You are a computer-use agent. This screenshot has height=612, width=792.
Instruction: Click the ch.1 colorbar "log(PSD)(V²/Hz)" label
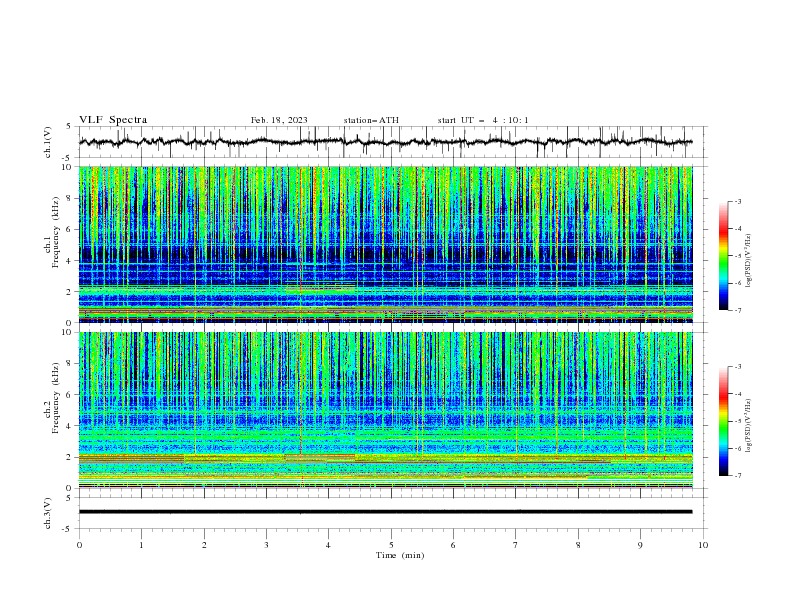(x=749, y=261)
